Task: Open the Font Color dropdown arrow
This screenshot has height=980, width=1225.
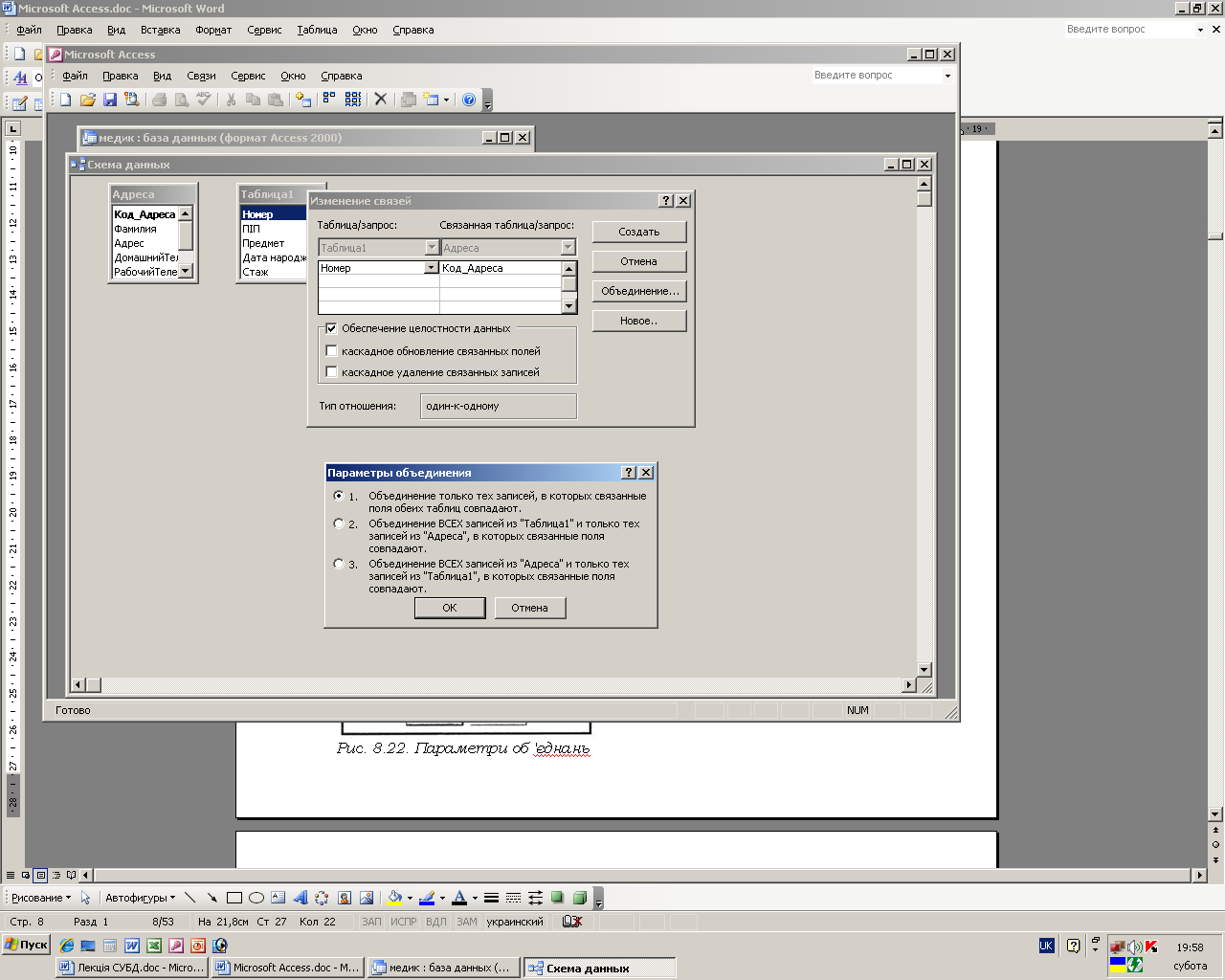Action: click(x=475, y=898)
